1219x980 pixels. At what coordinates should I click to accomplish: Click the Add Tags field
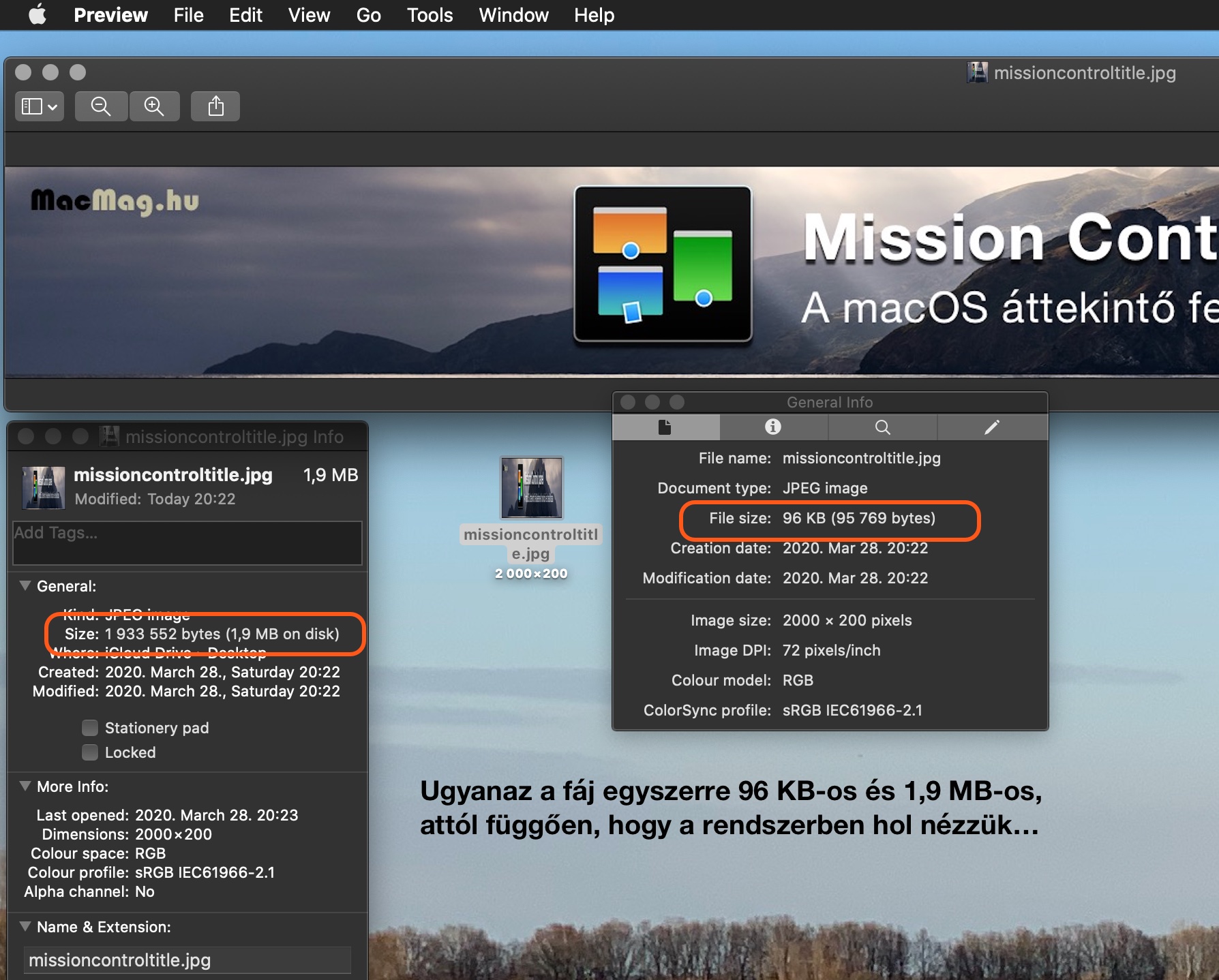pyautogui.click(x=187, y=543)
